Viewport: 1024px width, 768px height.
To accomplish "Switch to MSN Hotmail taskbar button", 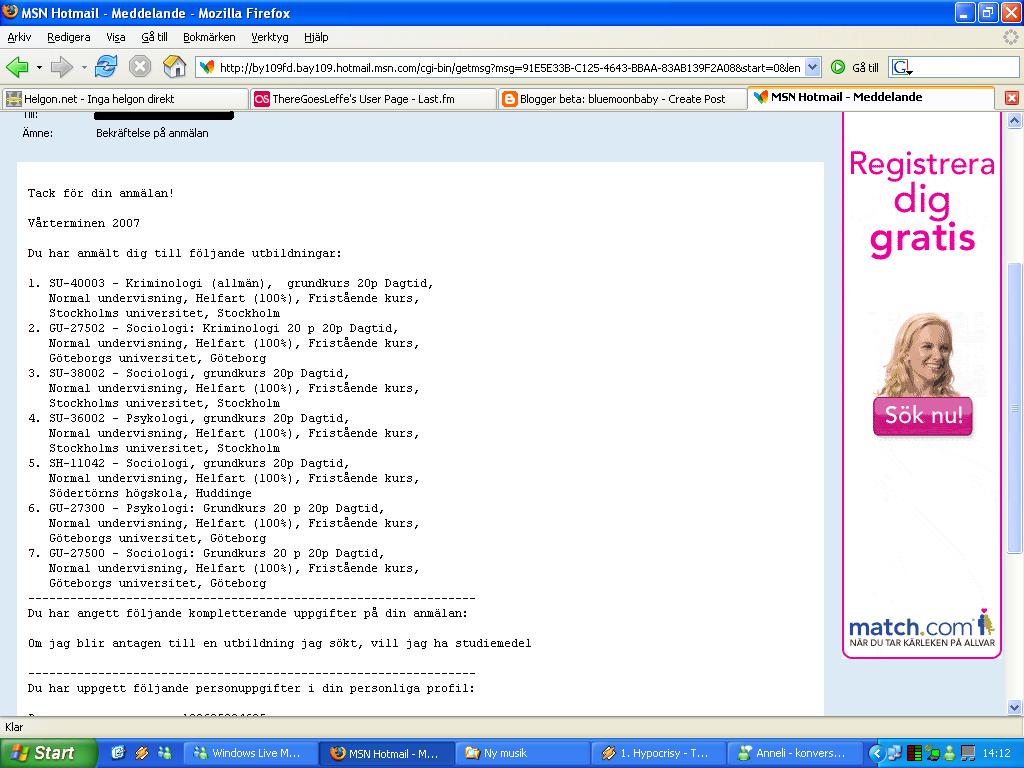I will tap(386, 753).
